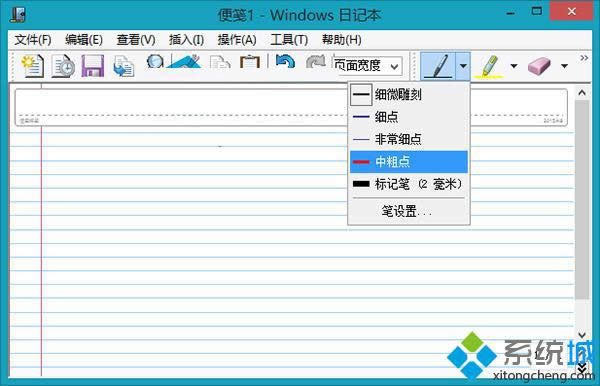The image size is (600, 386).
Task: Choose the 非常细点 pen style
Action: 409,139
